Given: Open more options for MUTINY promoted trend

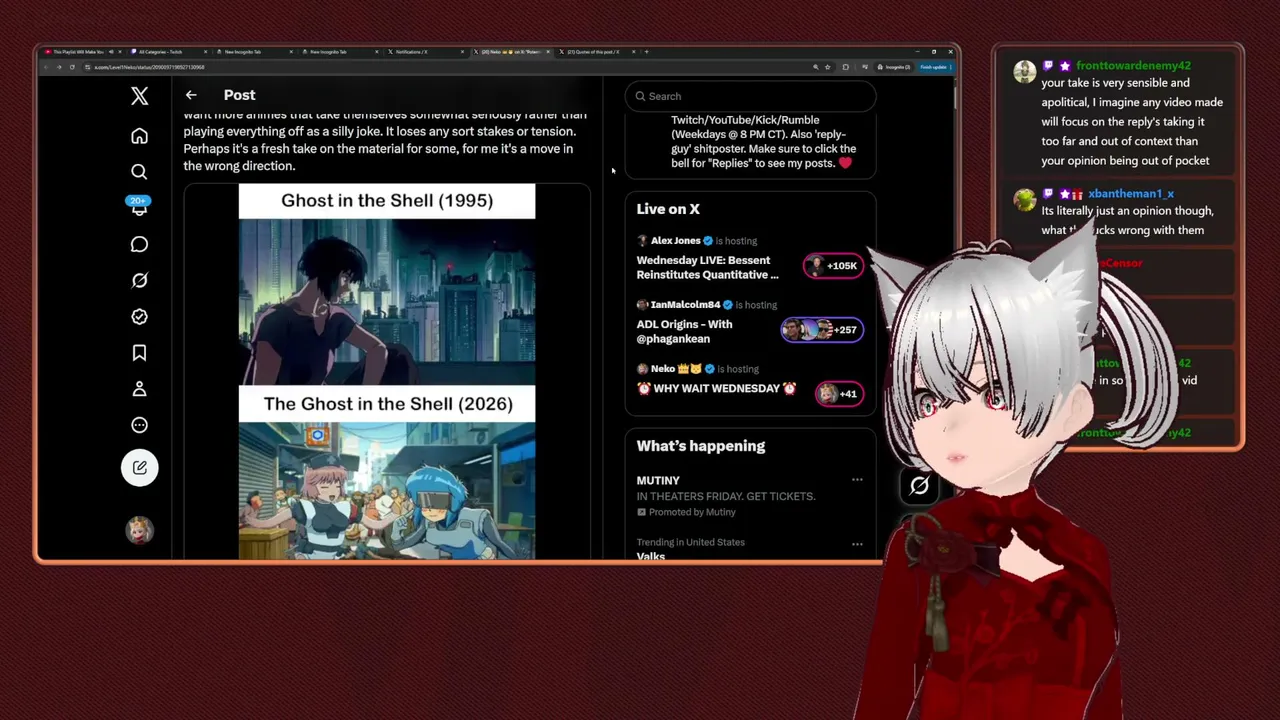Looking at the screenshot, I should [x=857, y=480].
